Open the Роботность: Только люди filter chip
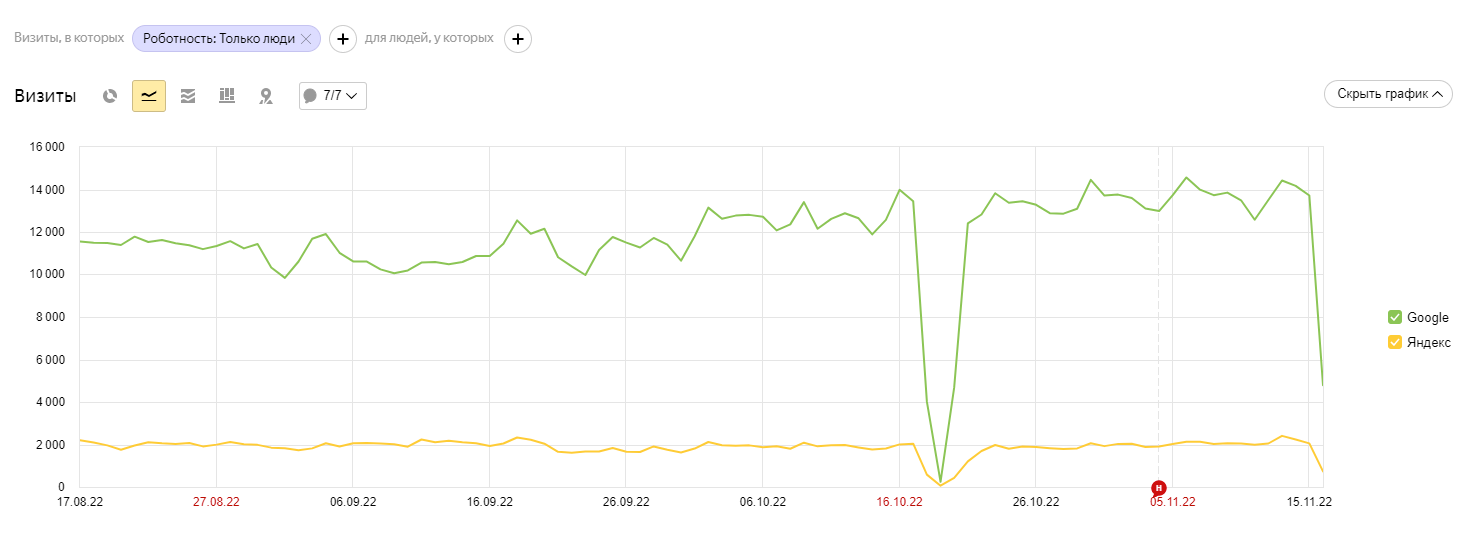Image resolution: width=1467 pixels, height=536 pixels. point(219,39)
